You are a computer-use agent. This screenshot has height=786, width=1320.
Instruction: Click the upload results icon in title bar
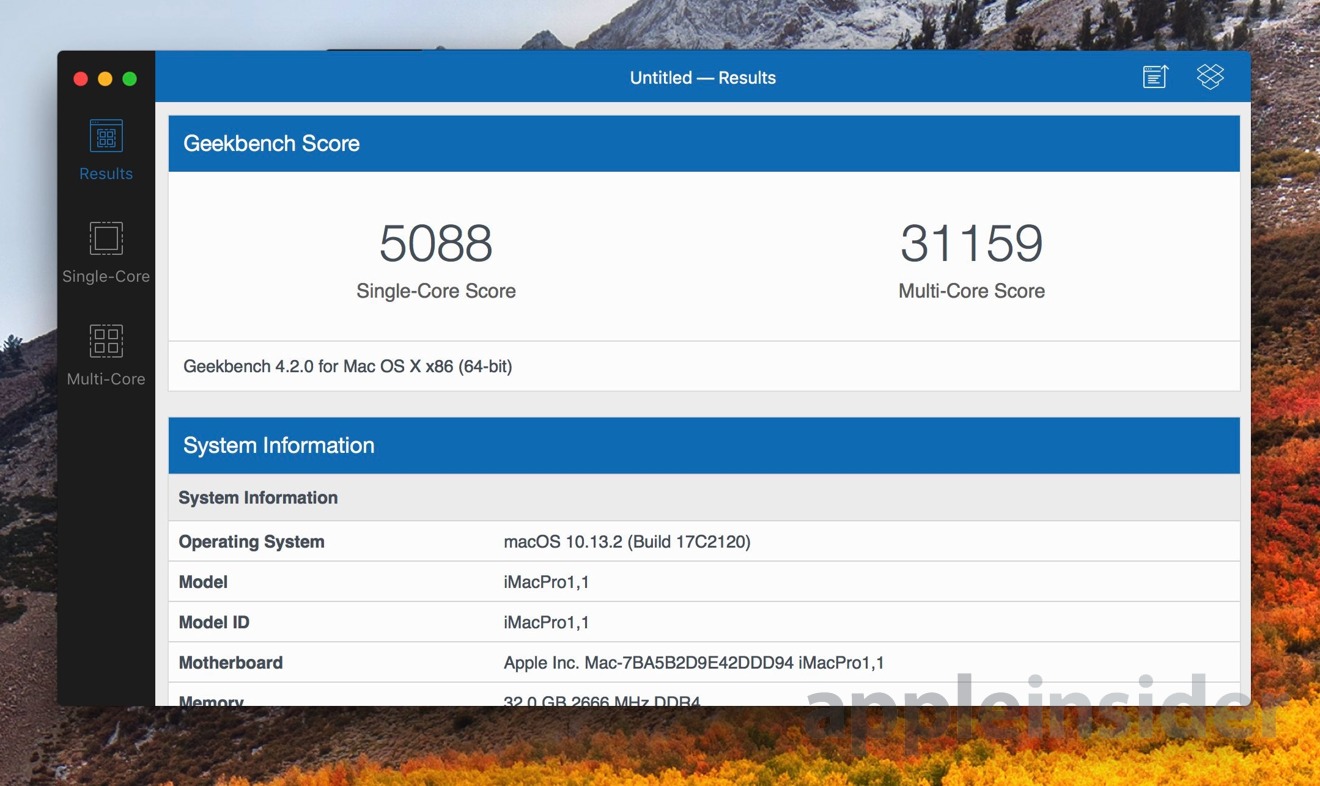tap(1155, 77)
